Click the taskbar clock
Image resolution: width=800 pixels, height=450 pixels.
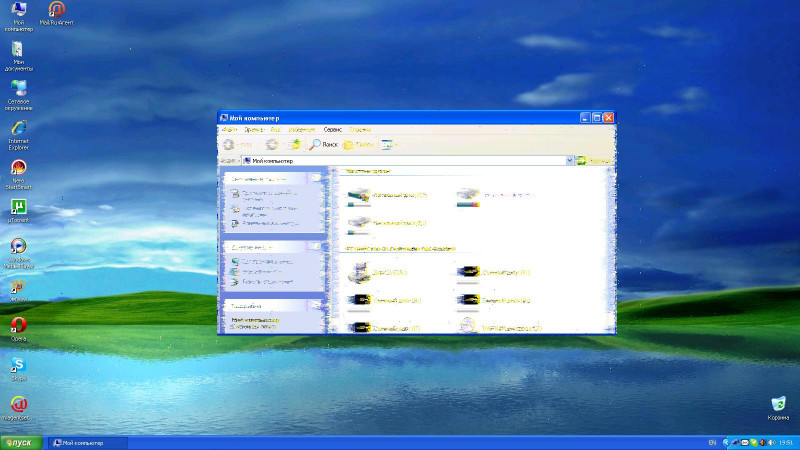pos(786,443)
